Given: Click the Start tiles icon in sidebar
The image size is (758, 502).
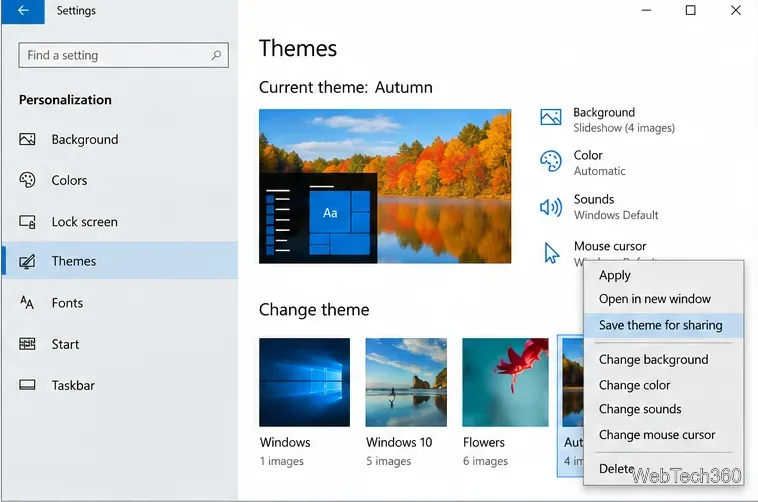Looking at the screenshot, I should point(27,344).
